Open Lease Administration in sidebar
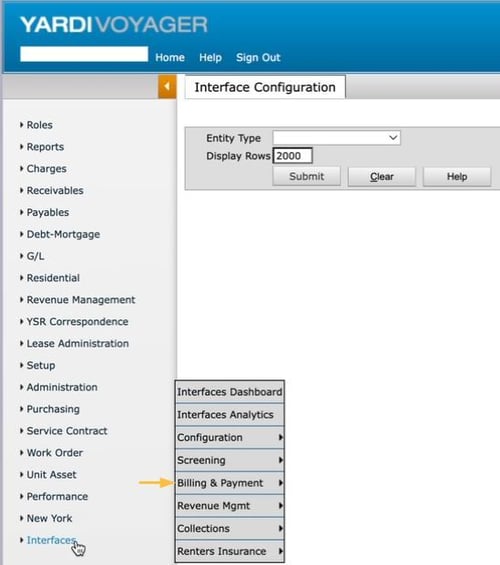The height and width of the screenshot is (565, 500). point(75,343)
